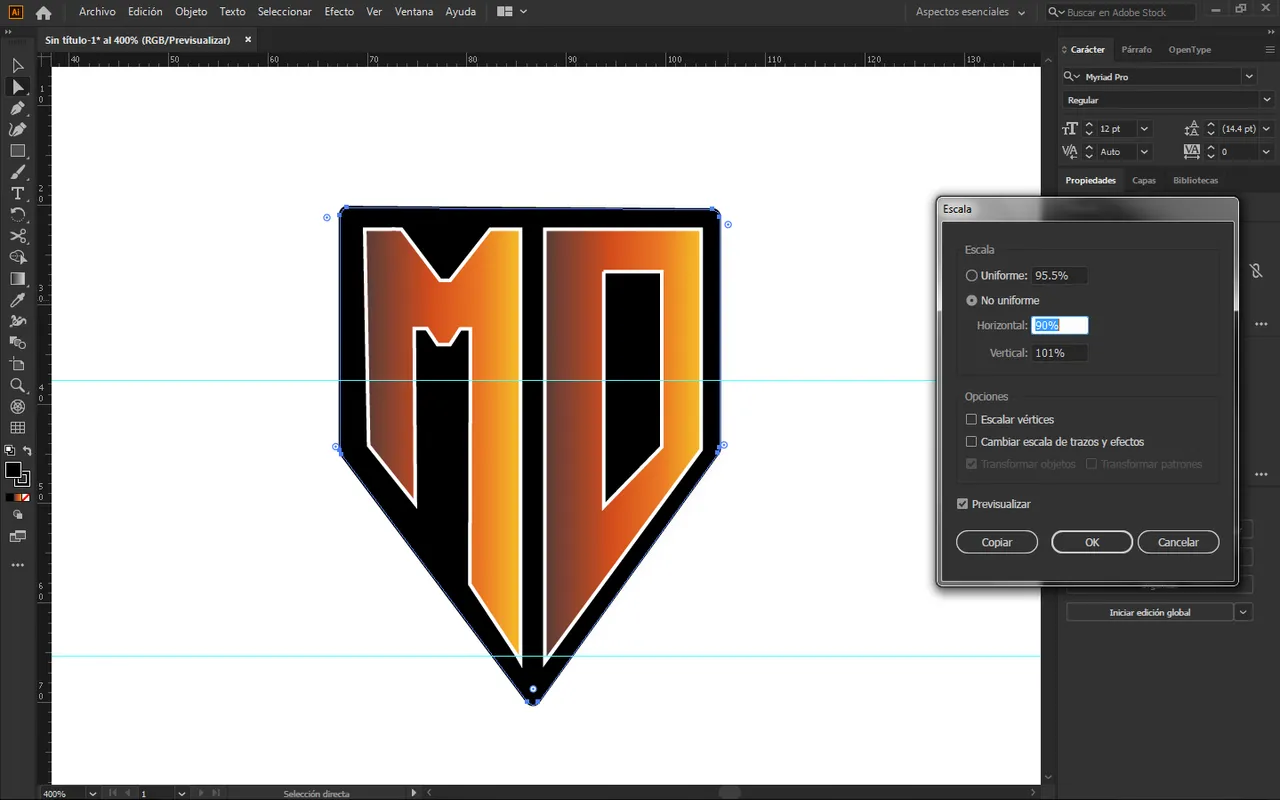Pick the Shape Builder tool

[18, 257]
